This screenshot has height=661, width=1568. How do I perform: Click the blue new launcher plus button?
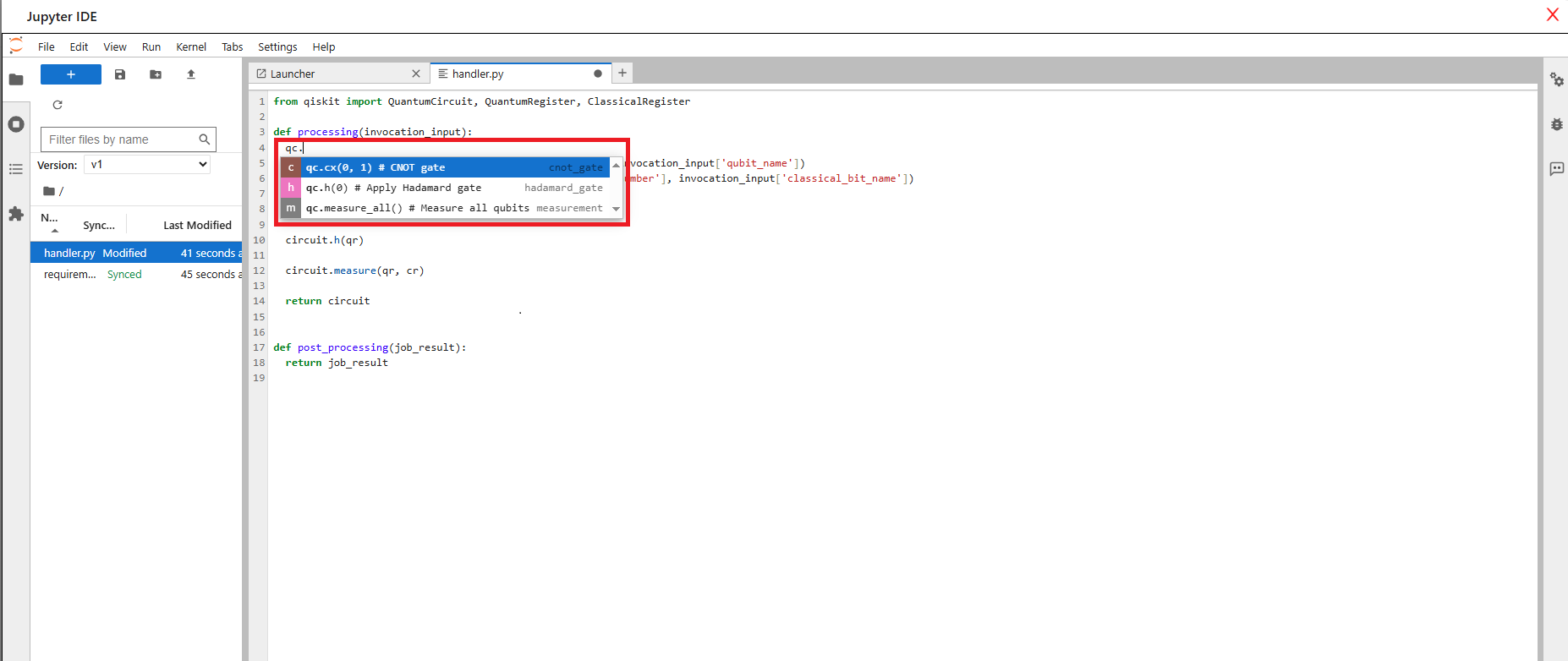click(x=71, y=74)
